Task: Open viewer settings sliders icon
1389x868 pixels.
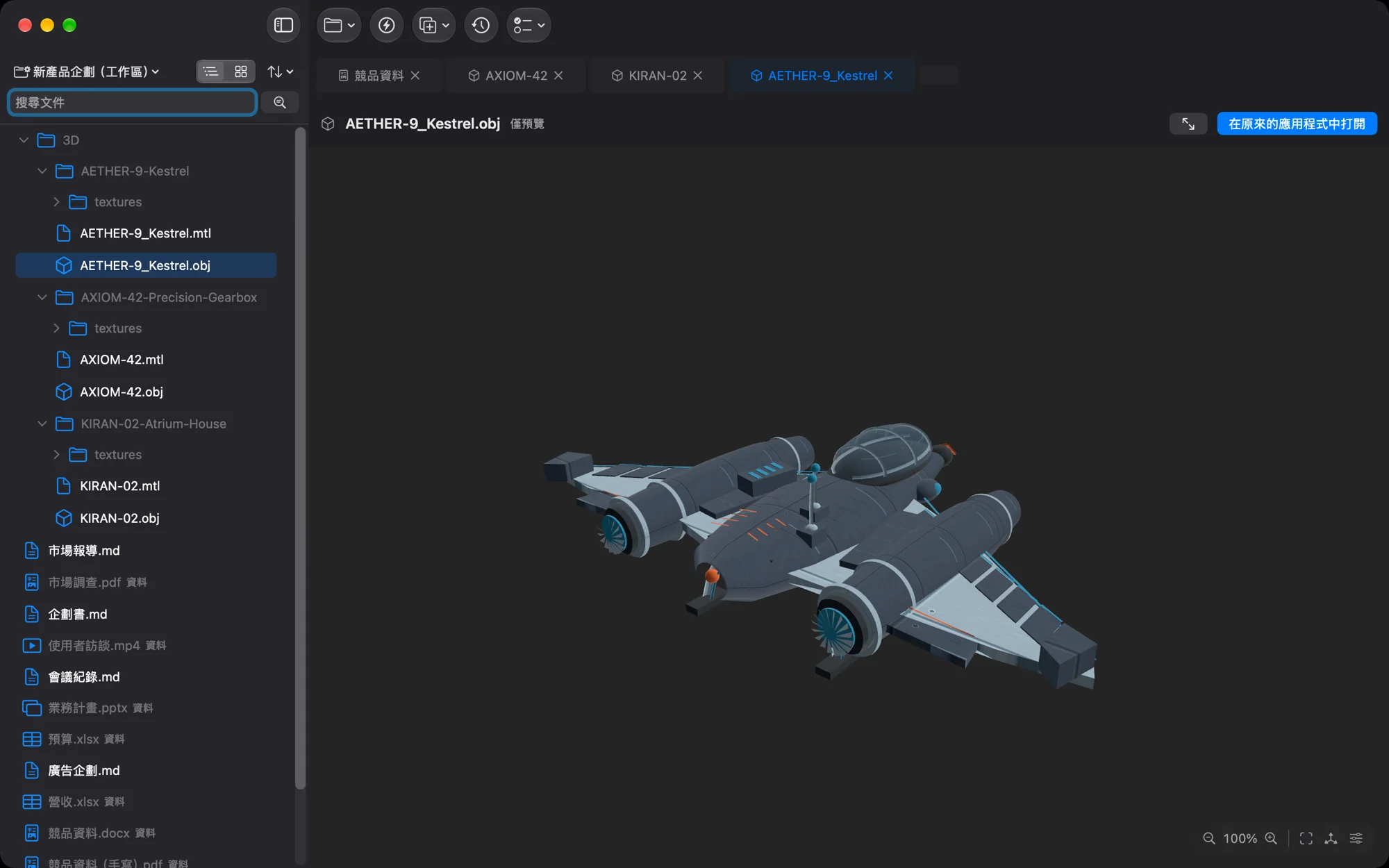Action: click(1356, 838)
